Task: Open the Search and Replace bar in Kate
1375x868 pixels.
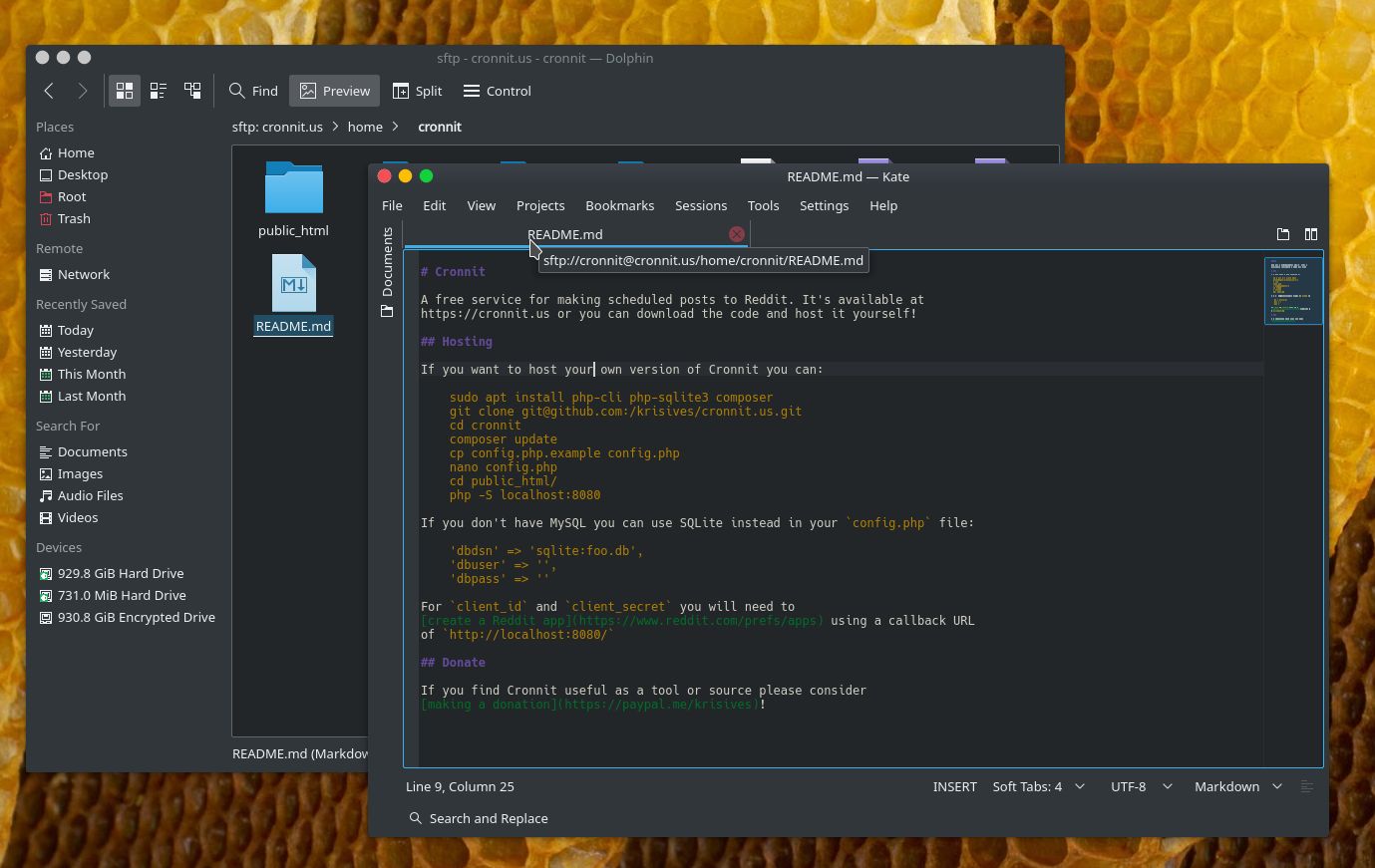Action: click(477, 818)
